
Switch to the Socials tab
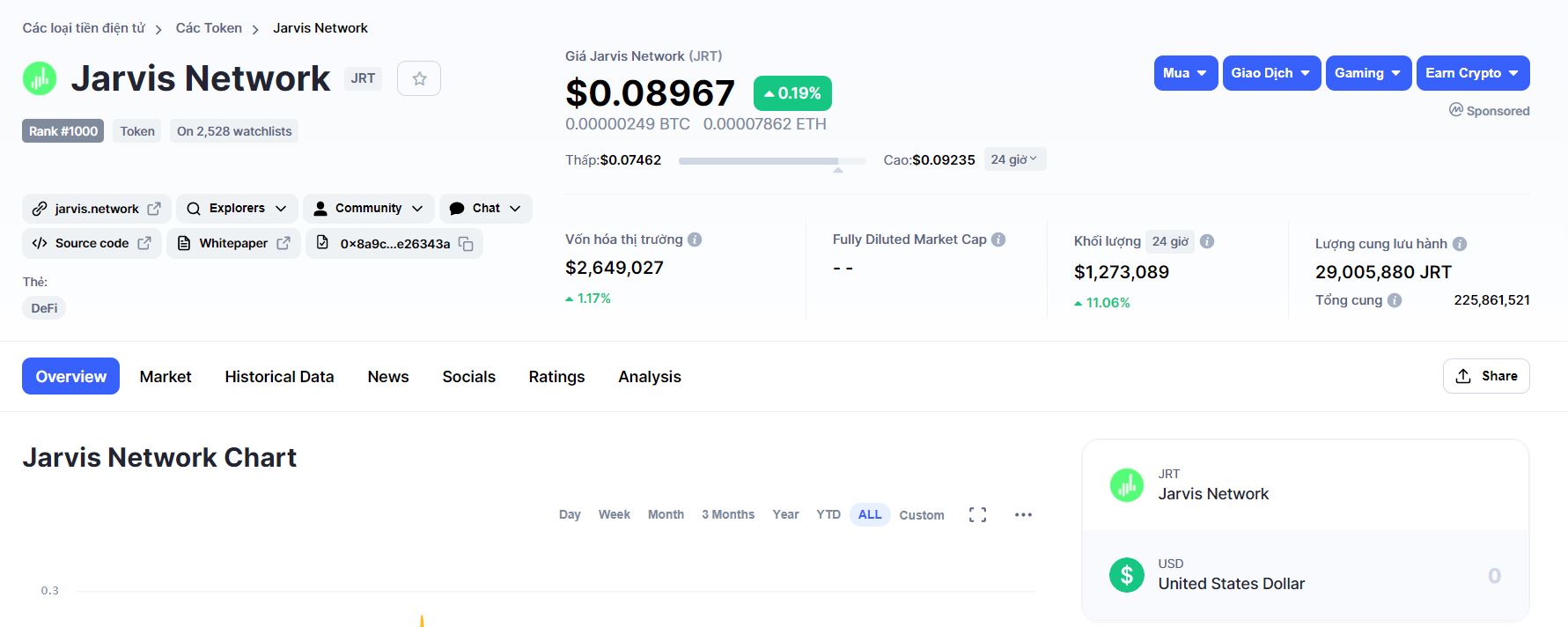pyautogui.click(x=468, y=376)
